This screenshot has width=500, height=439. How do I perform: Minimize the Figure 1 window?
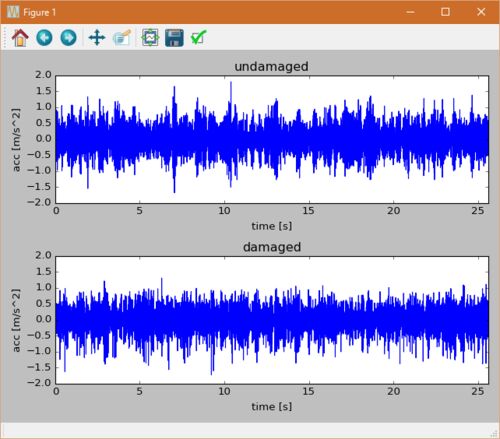411,12
